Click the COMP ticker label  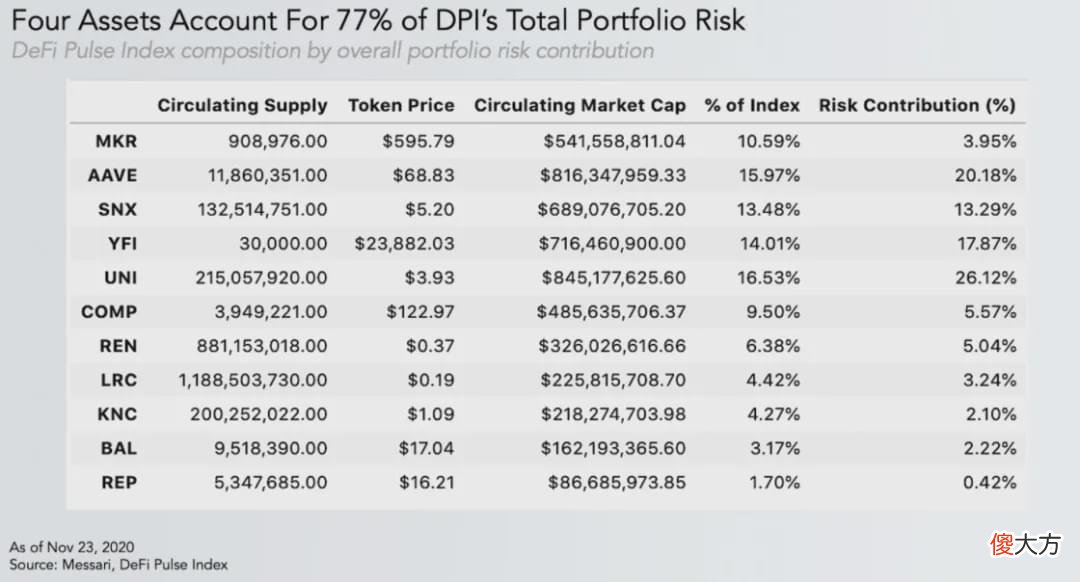pyautogui.click(x=109, y=312)
